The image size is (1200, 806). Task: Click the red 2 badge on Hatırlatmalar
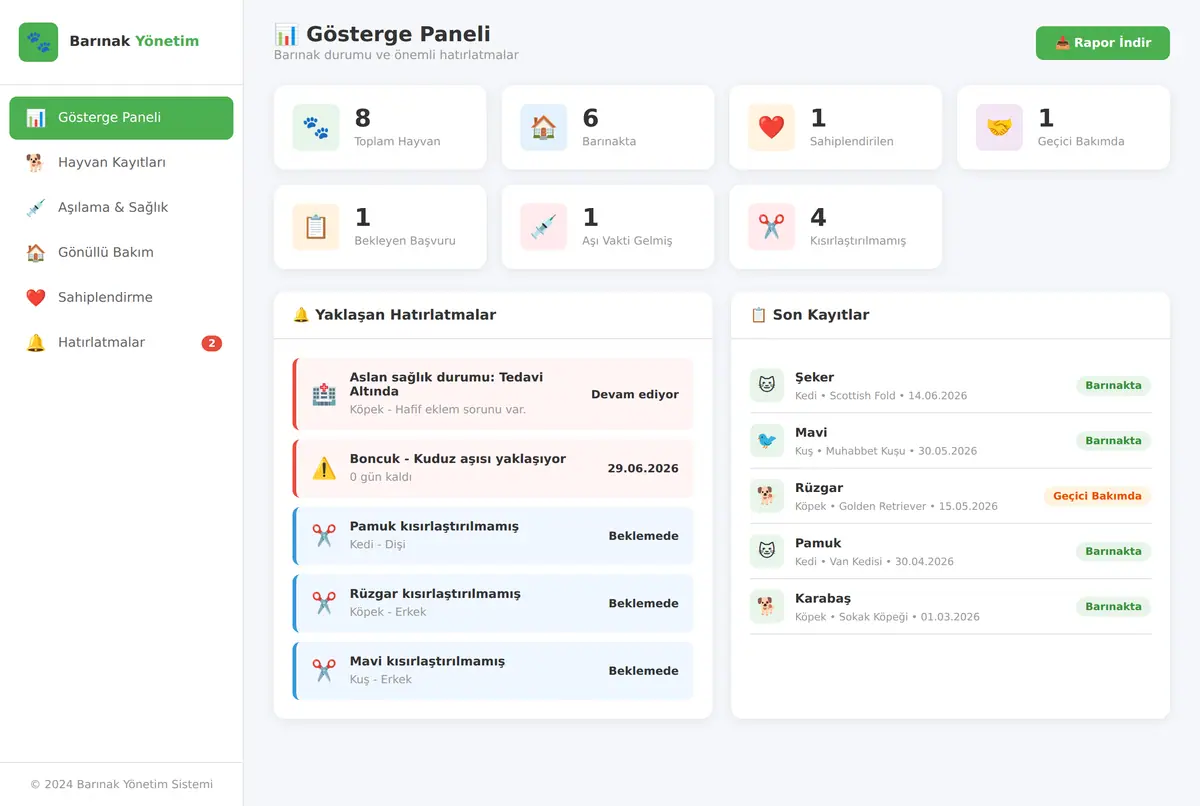pyautogui.click(x=211, y=343)
